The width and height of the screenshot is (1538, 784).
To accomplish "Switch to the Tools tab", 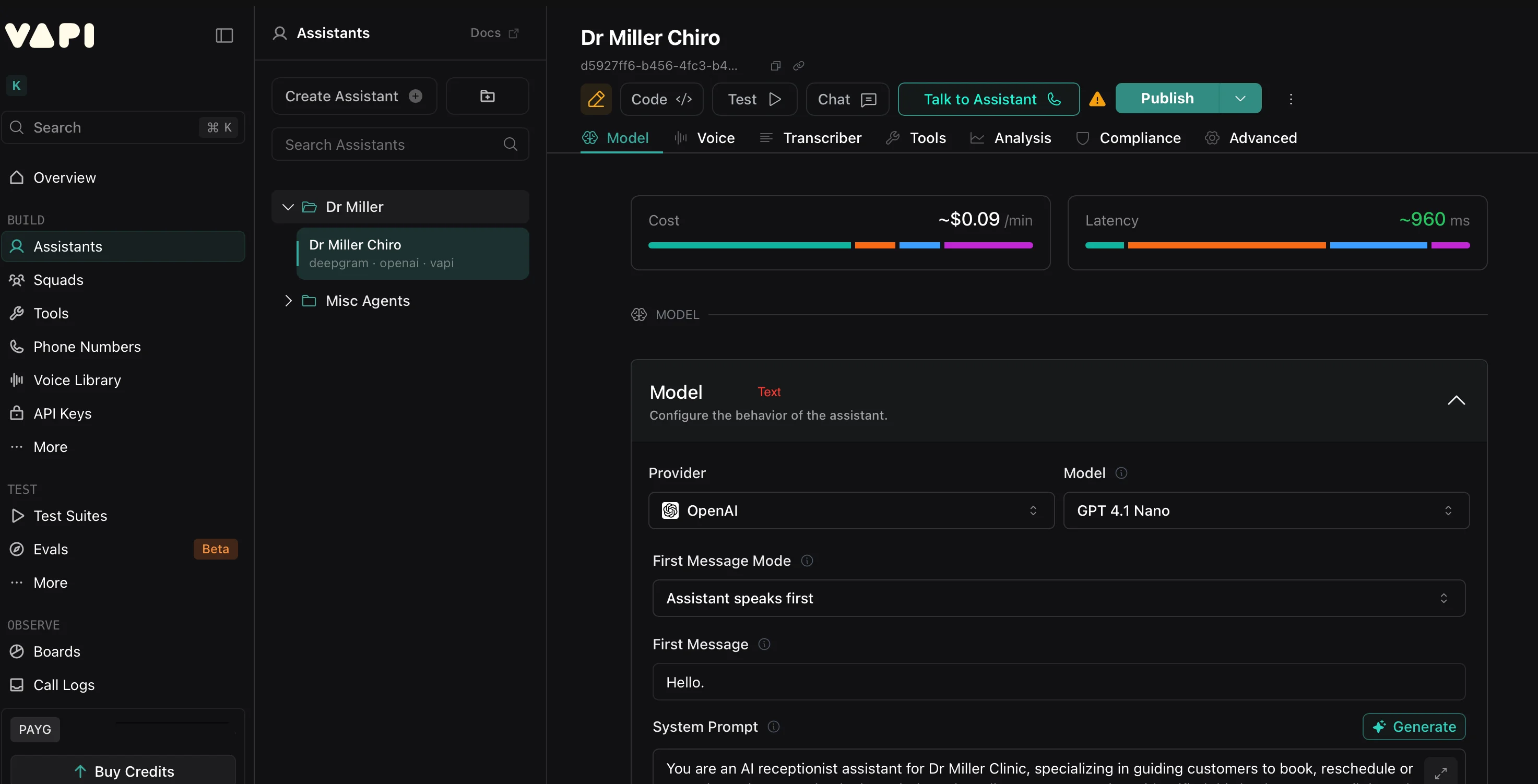I will click(x=916, y=138).
